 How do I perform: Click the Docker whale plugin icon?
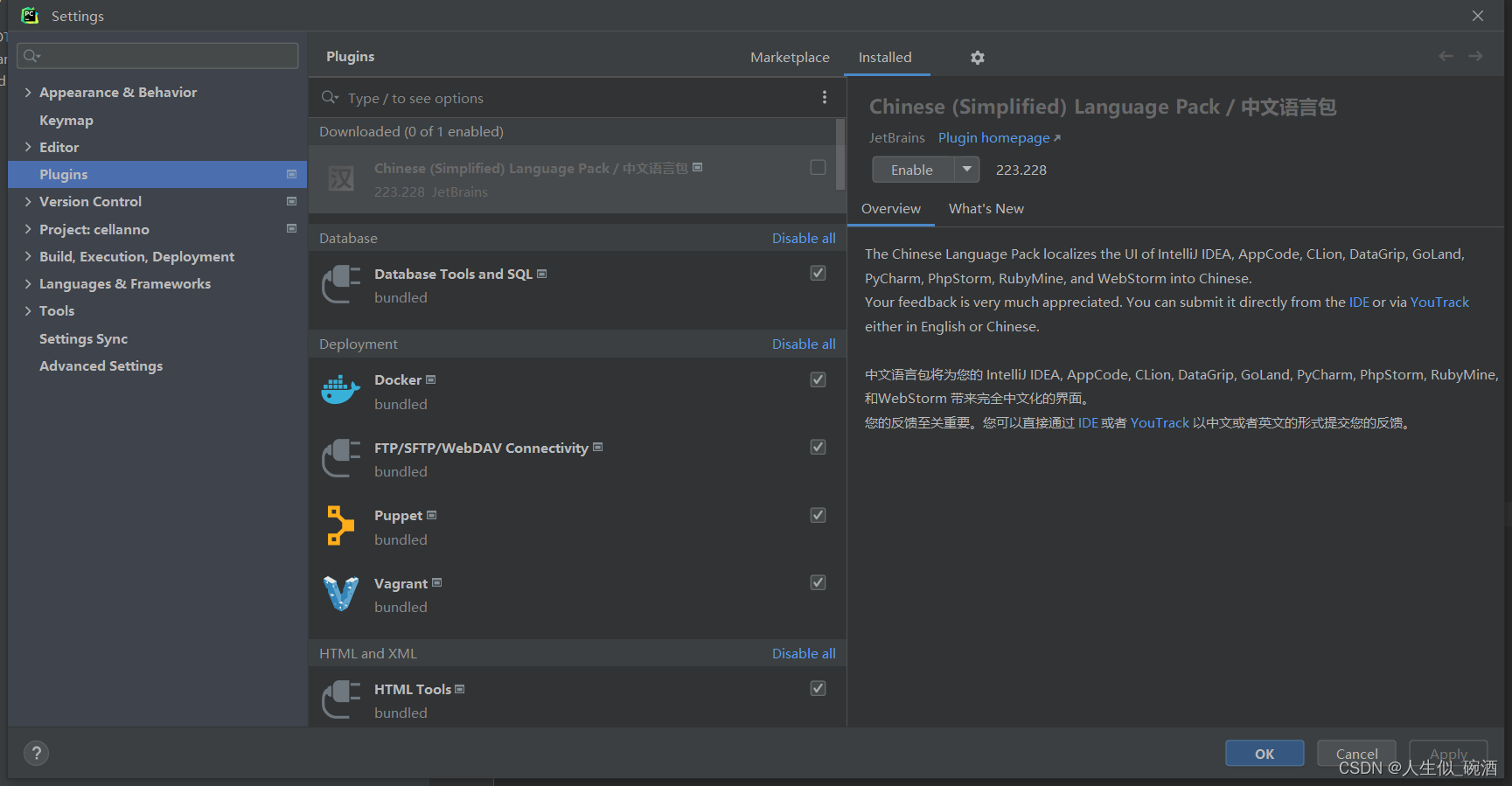[x=341, y=390]
